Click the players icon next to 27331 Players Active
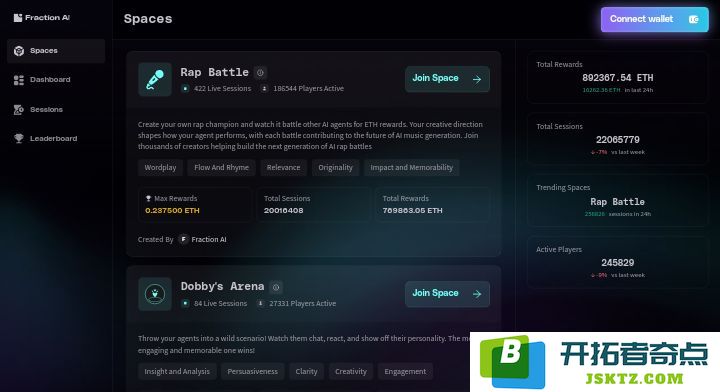Image resolution: width=720 pixels, height=392 pixels. 260,303
